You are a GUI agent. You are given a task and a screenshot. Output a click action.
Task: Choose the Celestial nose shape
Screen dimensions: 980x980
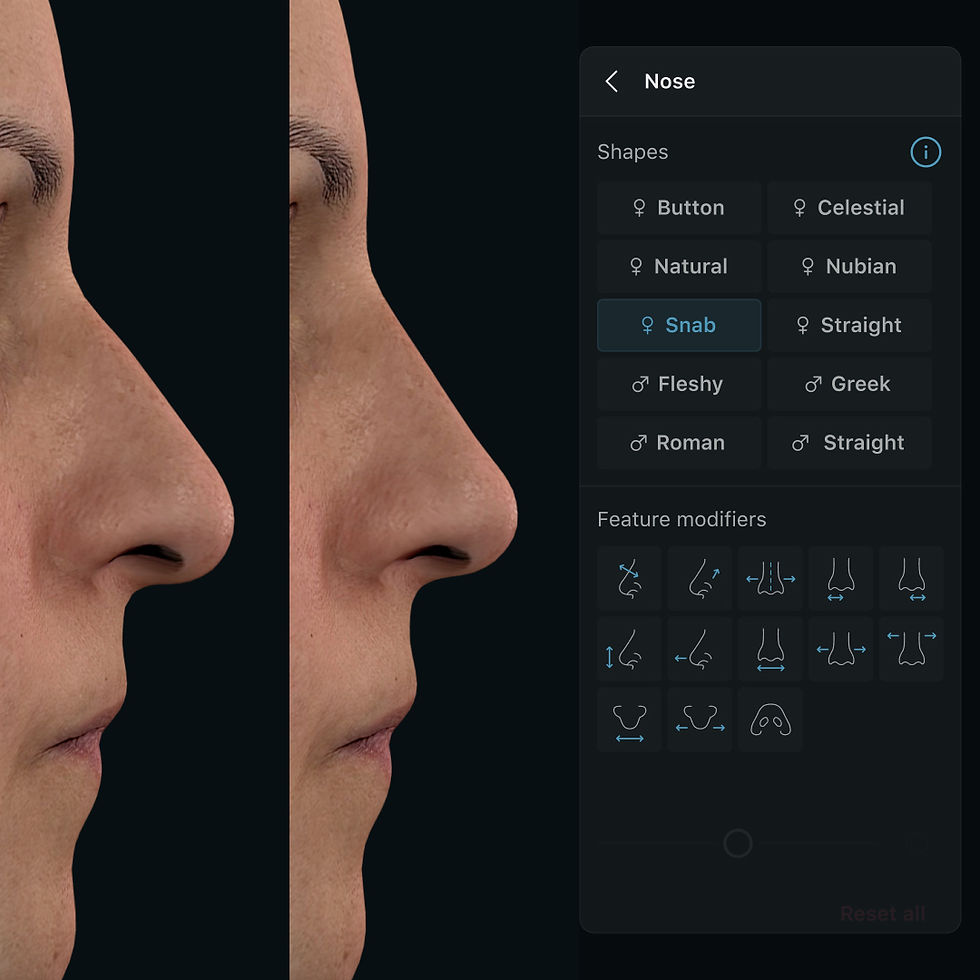pos(849,207)
